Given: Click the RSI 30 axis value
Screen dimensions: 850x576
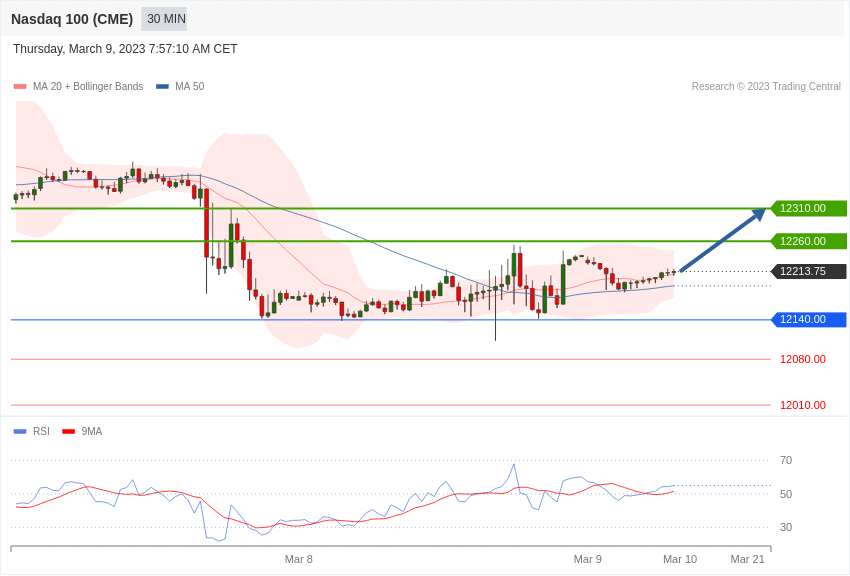Looking at the screenshot, I should point(786,527).
